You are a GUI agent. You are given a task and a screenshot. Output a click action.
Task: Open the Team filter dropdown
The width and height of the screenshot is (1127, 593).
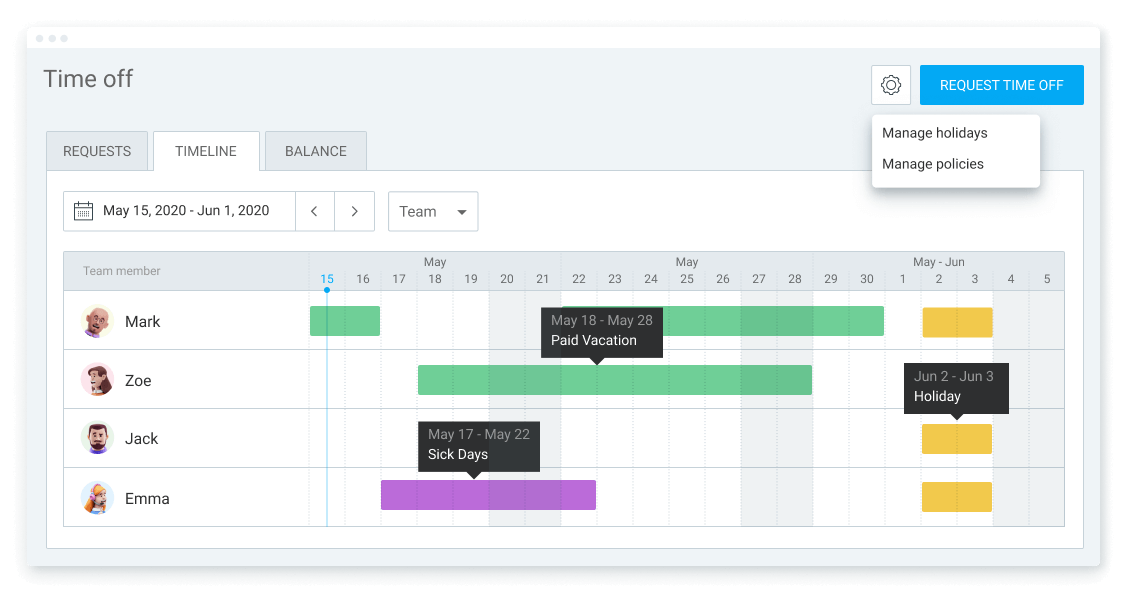tap(433, 211)
